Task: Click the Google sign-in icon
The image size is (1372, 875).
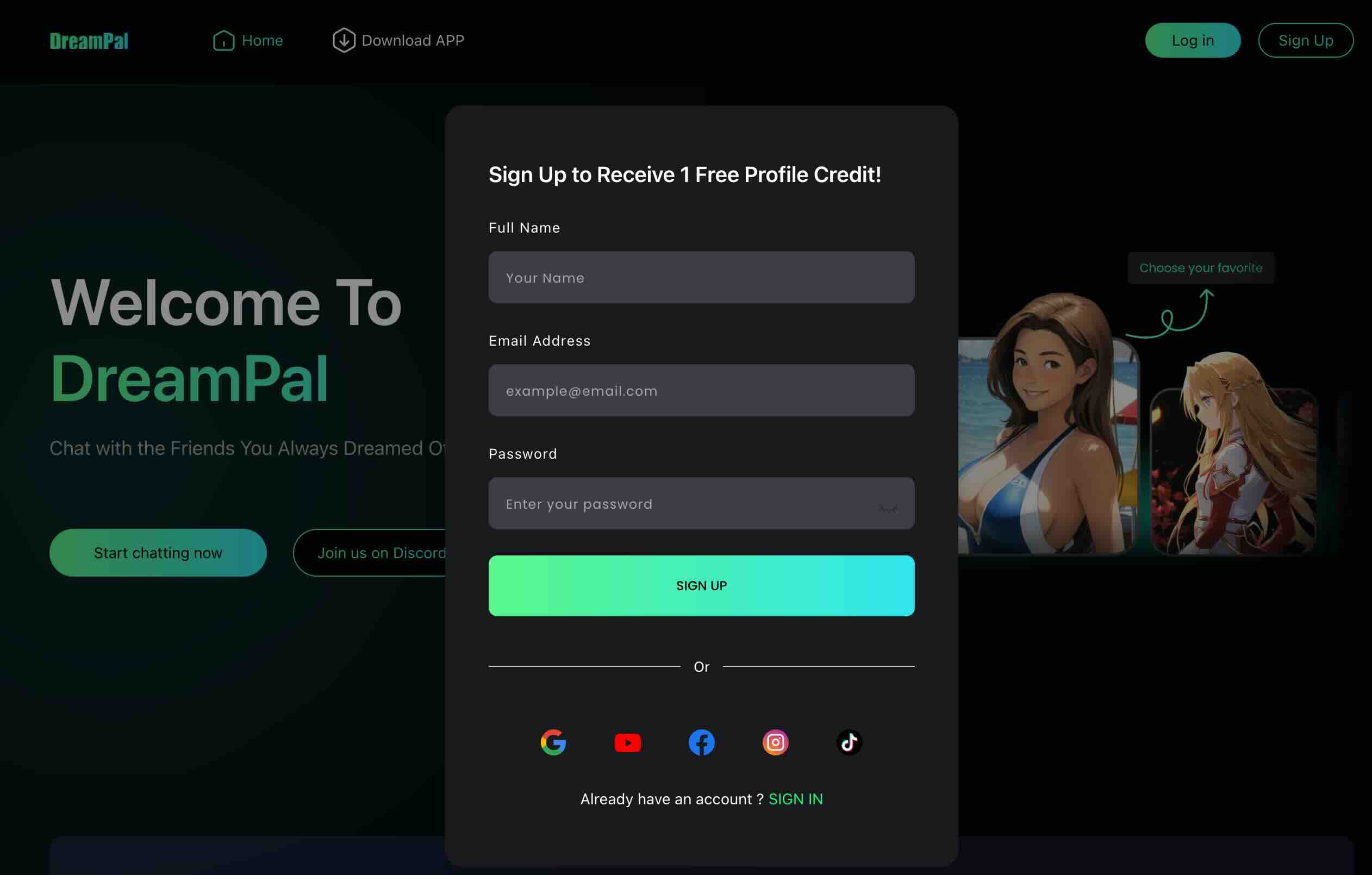Action: coord(554,742)
